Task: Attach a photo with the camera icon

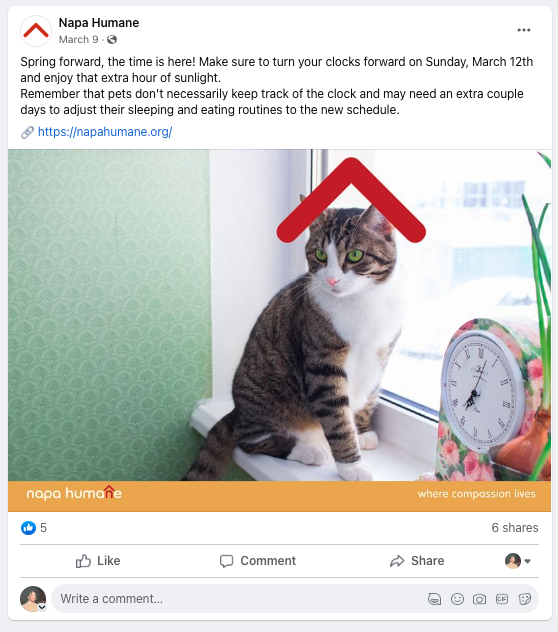Action: click(x=479, y=599)
